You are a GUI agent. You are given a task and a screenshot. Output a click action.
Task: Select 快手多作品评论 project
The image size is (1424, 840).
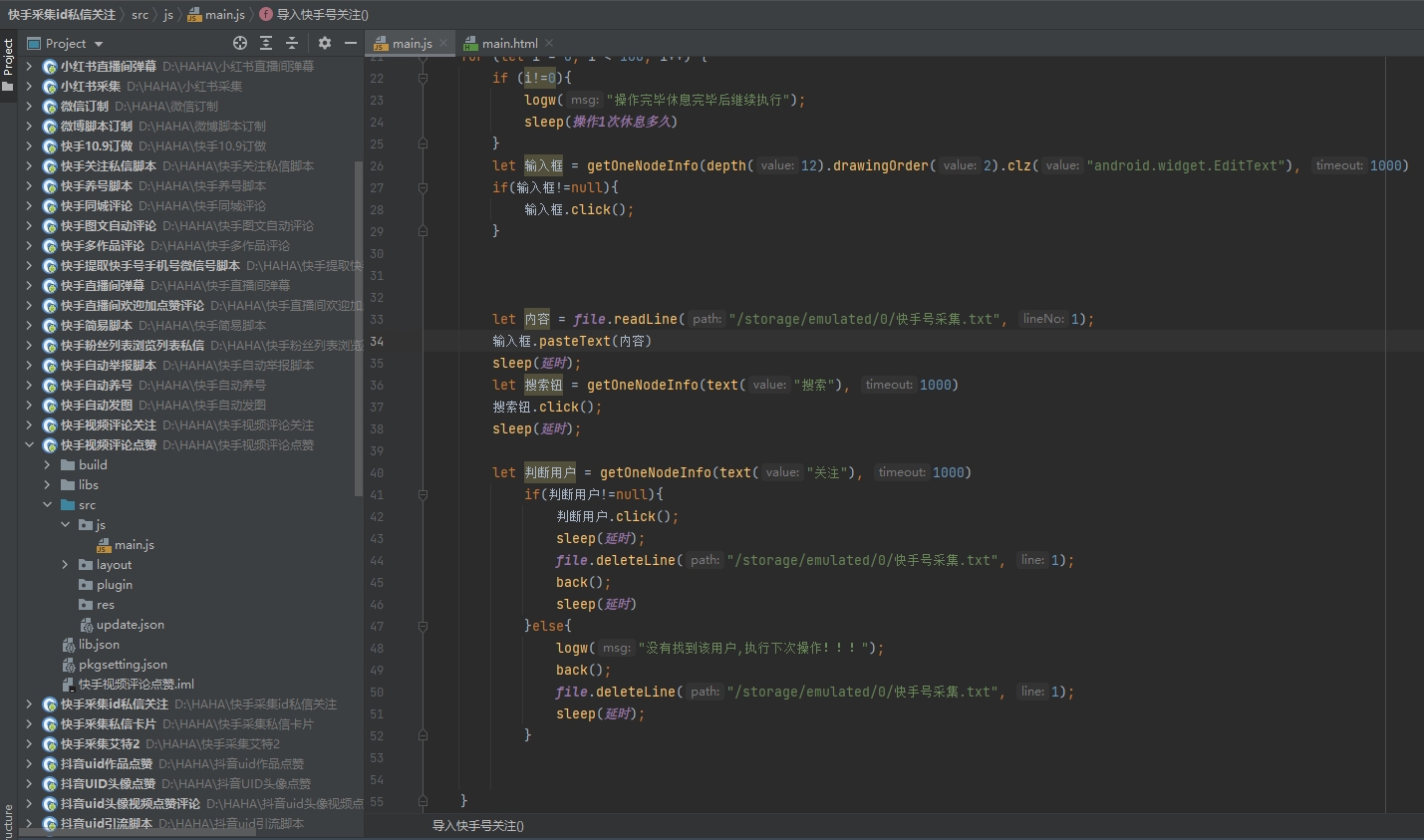[102, 245]
